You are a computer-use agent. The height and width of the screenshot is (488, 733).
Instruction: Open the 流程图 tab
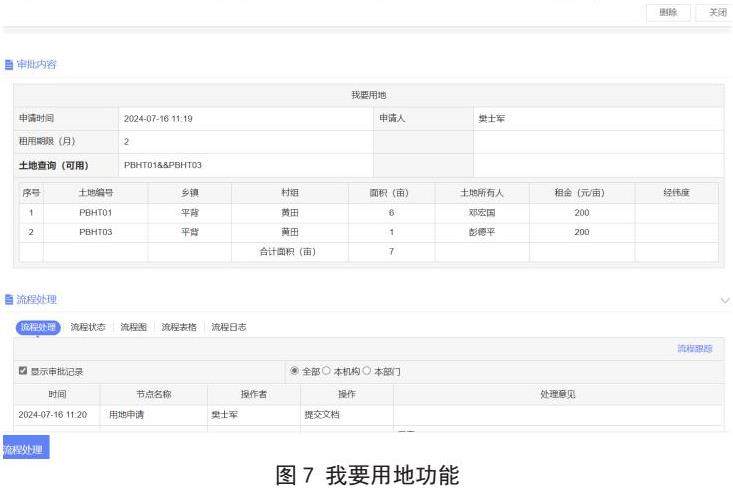[133, 327]
